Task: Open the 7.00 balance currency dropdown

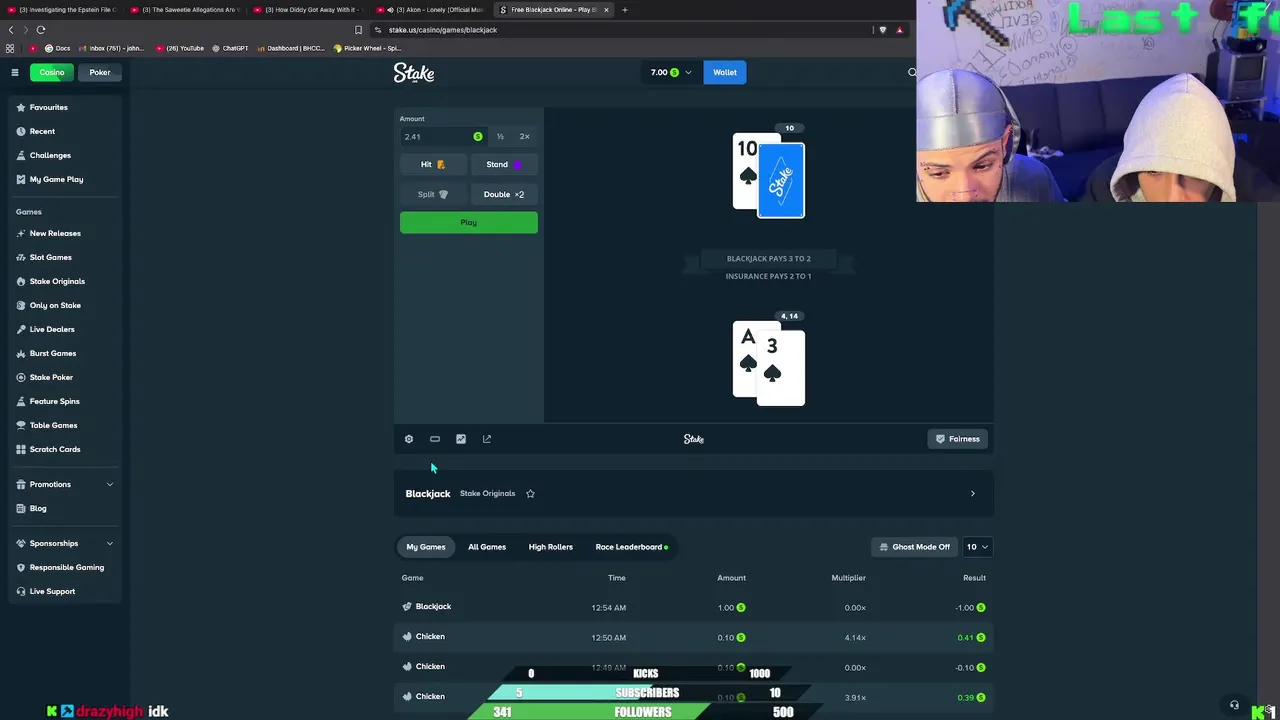Action: coord(671,72)
